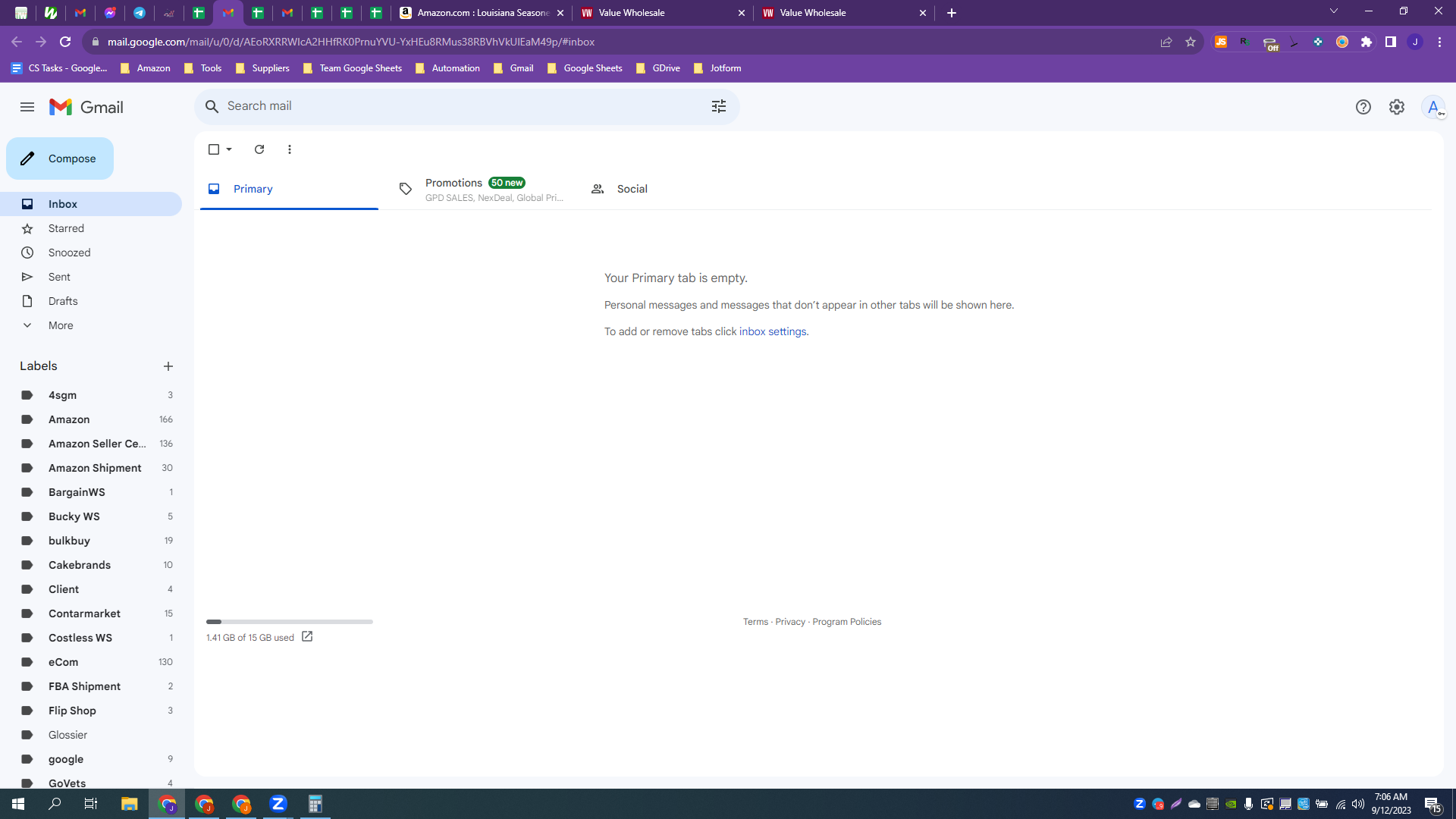Click in the Search mail field
The image size is (1456, 819).
(x=463, y=106)
